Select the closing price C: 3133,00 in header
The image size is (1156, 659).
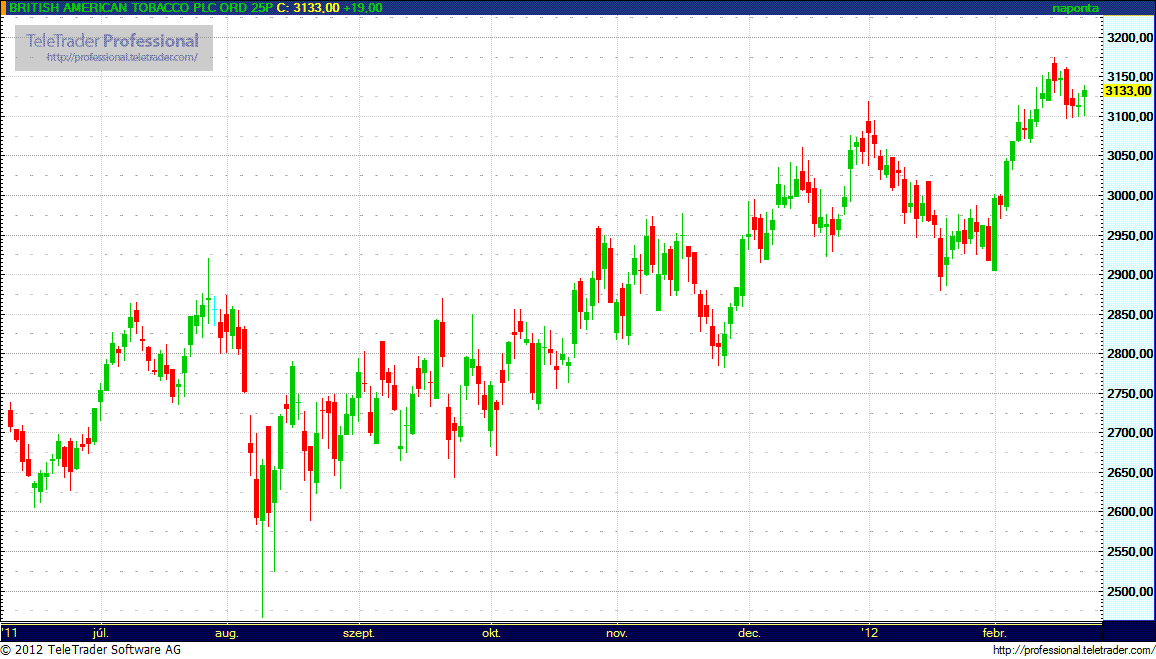308,7
